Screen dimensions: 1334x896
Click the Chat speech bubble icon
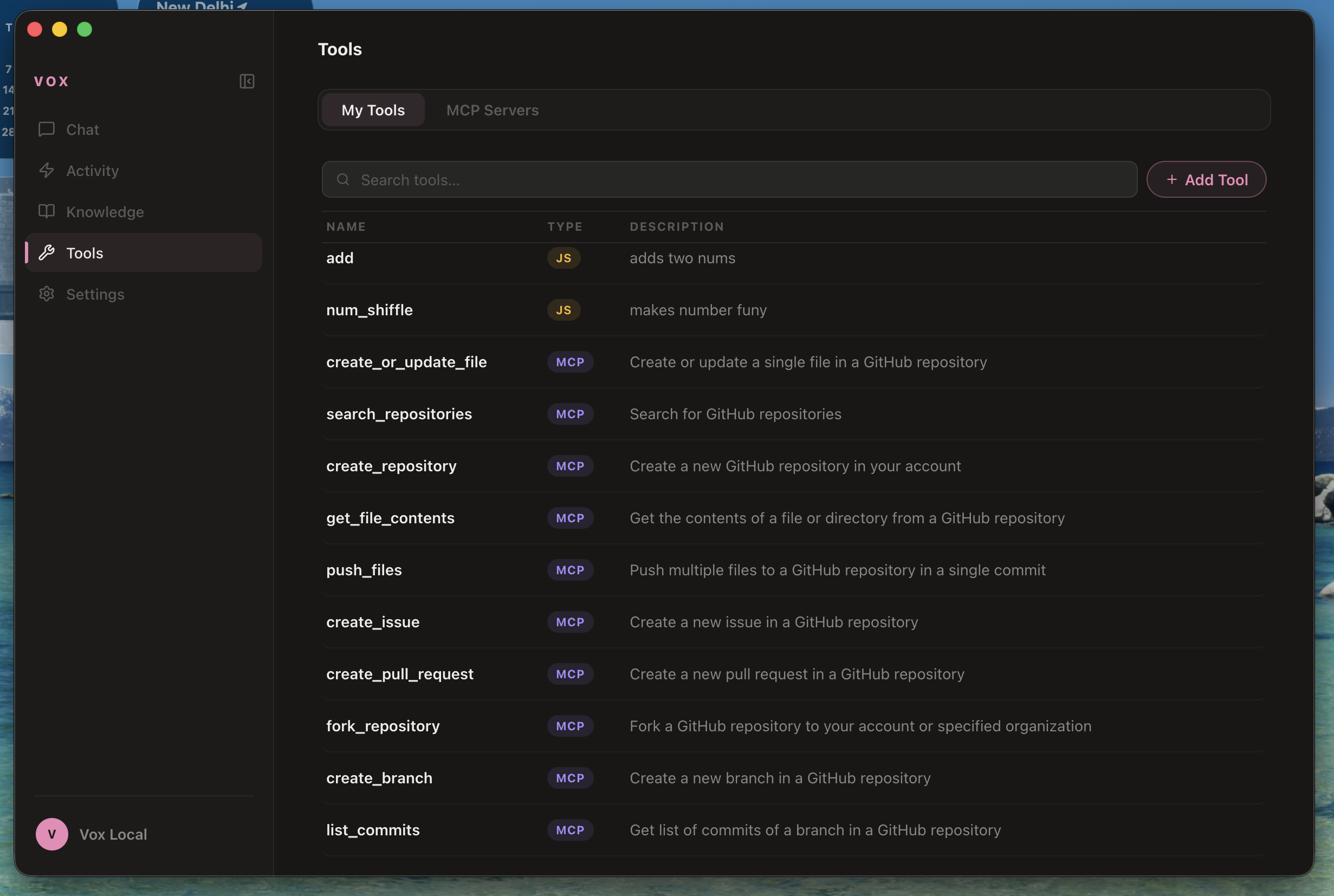pyautogui.click(x=46, y=129)
